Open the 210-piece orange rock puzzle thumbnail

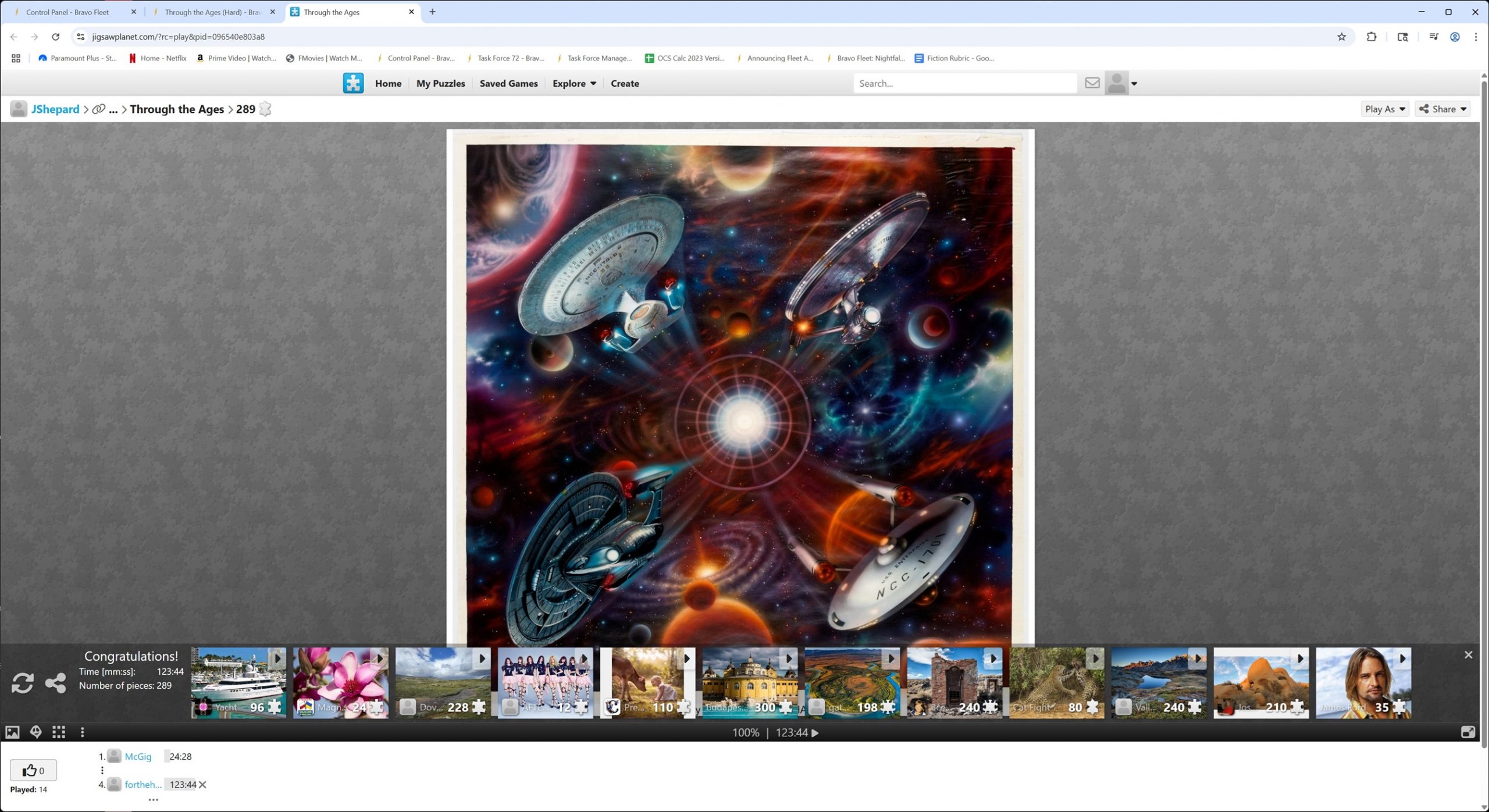(x=1261, y=683)
